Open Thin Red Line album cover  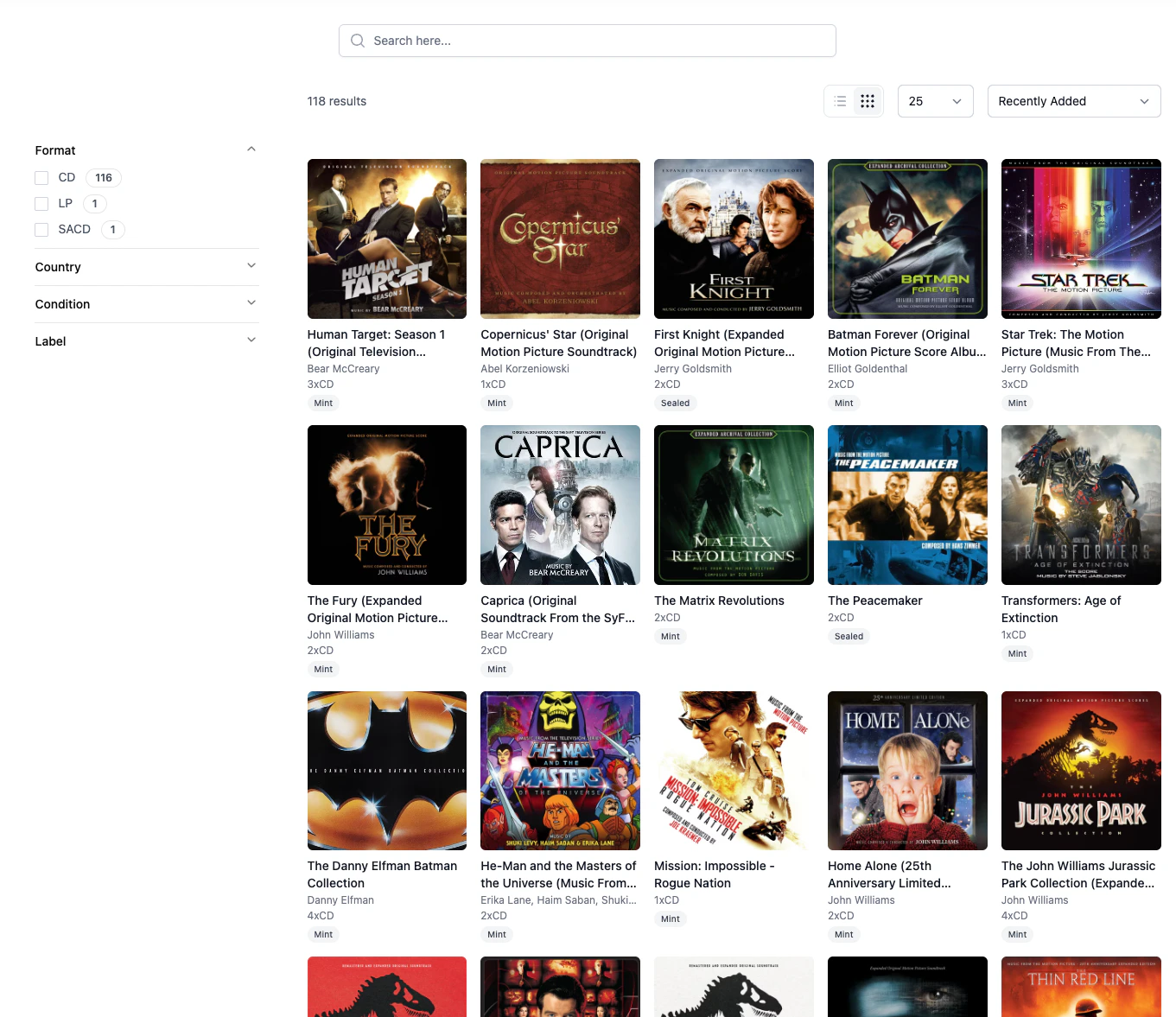point(1081,987)
